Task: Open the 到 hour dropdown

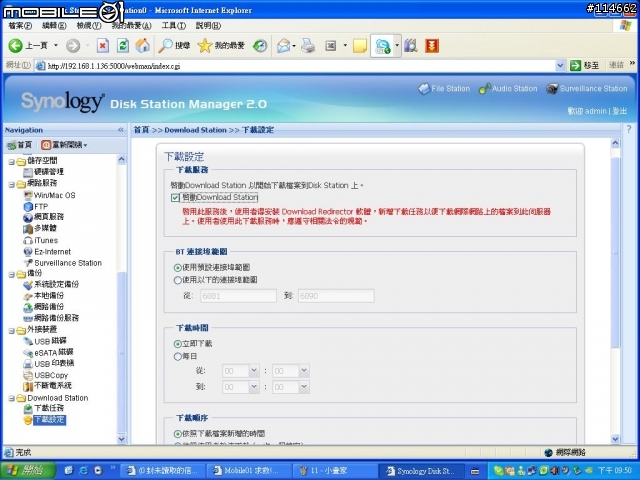Action: pos(254,387)
